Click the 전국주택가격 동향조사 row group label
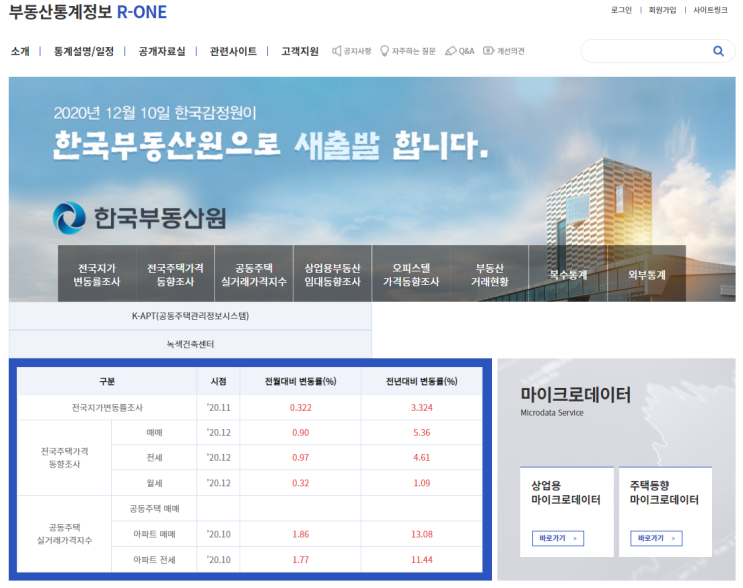Screen dimensions: 743x588 (64, 458)
